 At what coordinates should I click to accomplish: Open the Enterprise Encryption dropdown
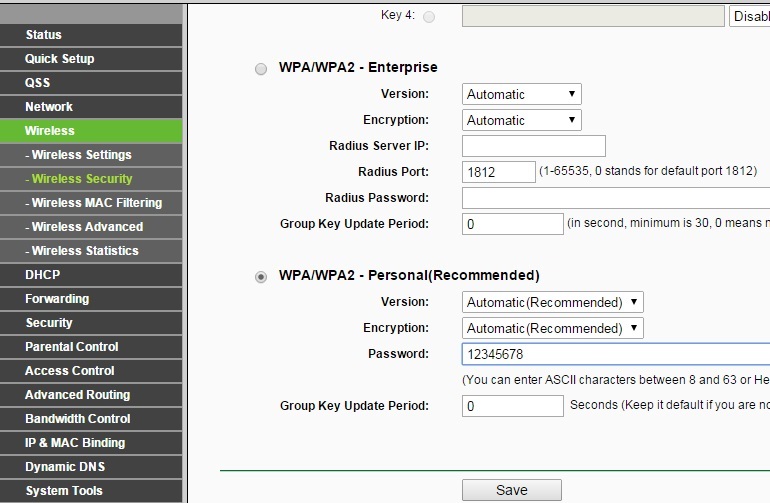pos(522,120)
